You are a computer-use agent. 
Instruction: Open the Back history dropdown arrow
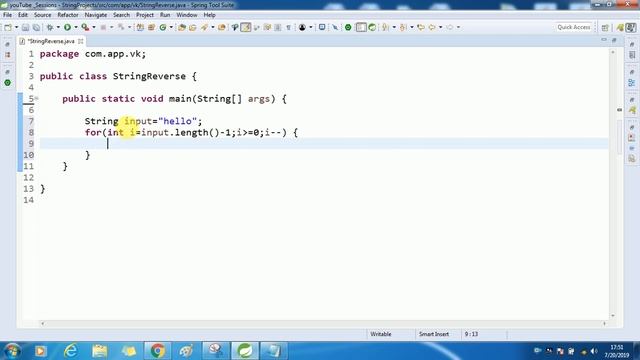(440, 27)
